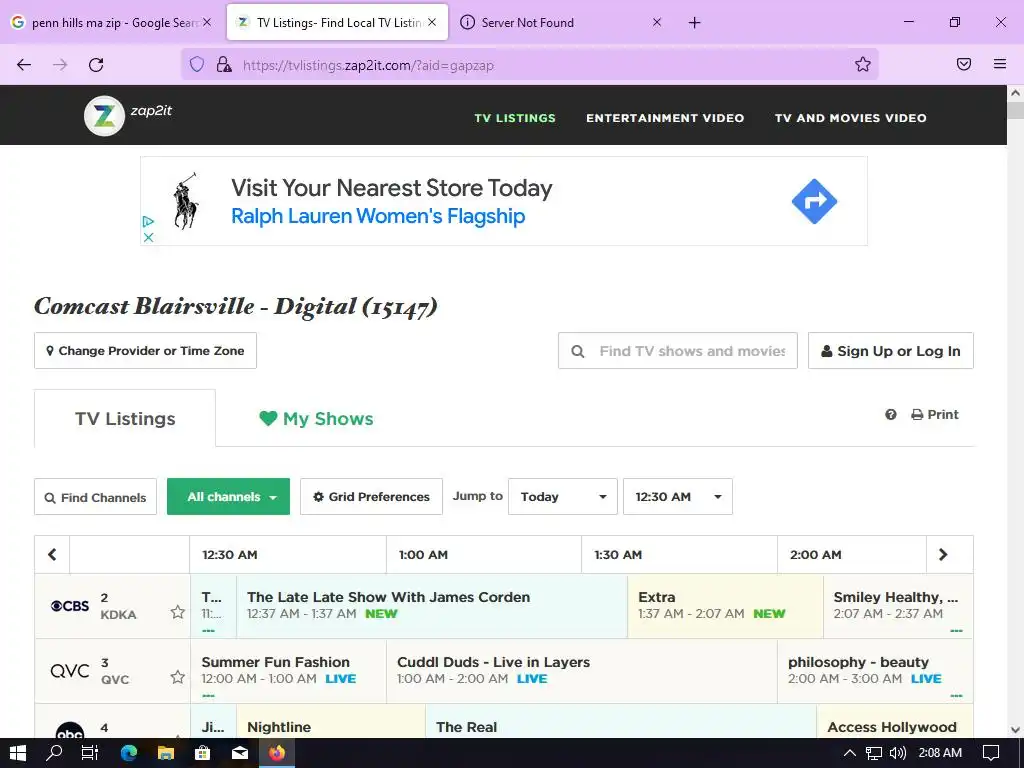Open the TV Listings tab
The height and width of the screenshot is (768, 1024).
[125, 419]
